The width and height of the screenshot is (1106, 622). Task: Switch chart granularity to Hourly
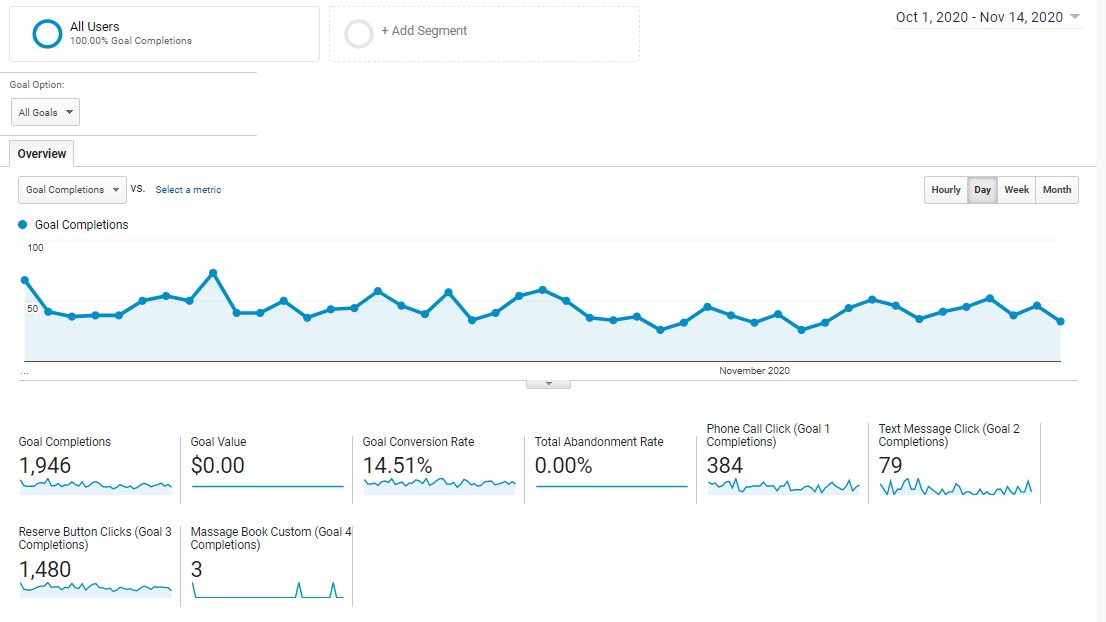click(945, 189)
